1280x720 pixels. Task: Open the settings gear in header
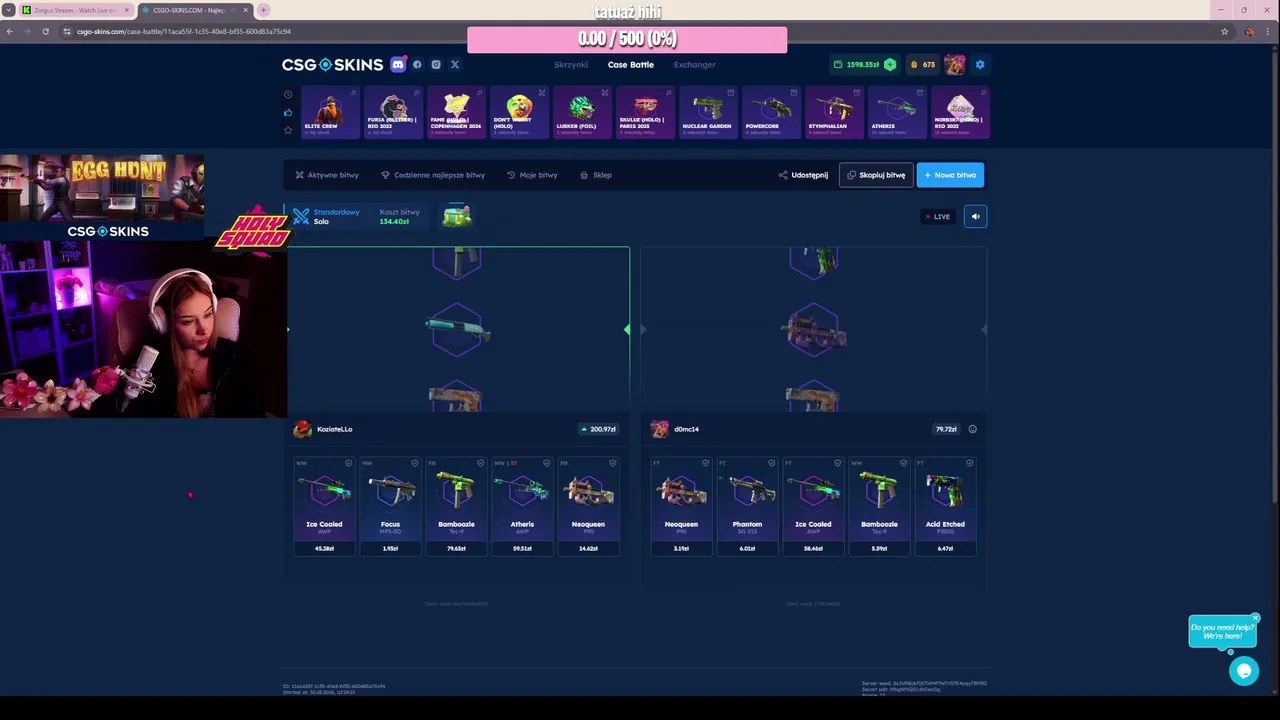pos(980,64)
